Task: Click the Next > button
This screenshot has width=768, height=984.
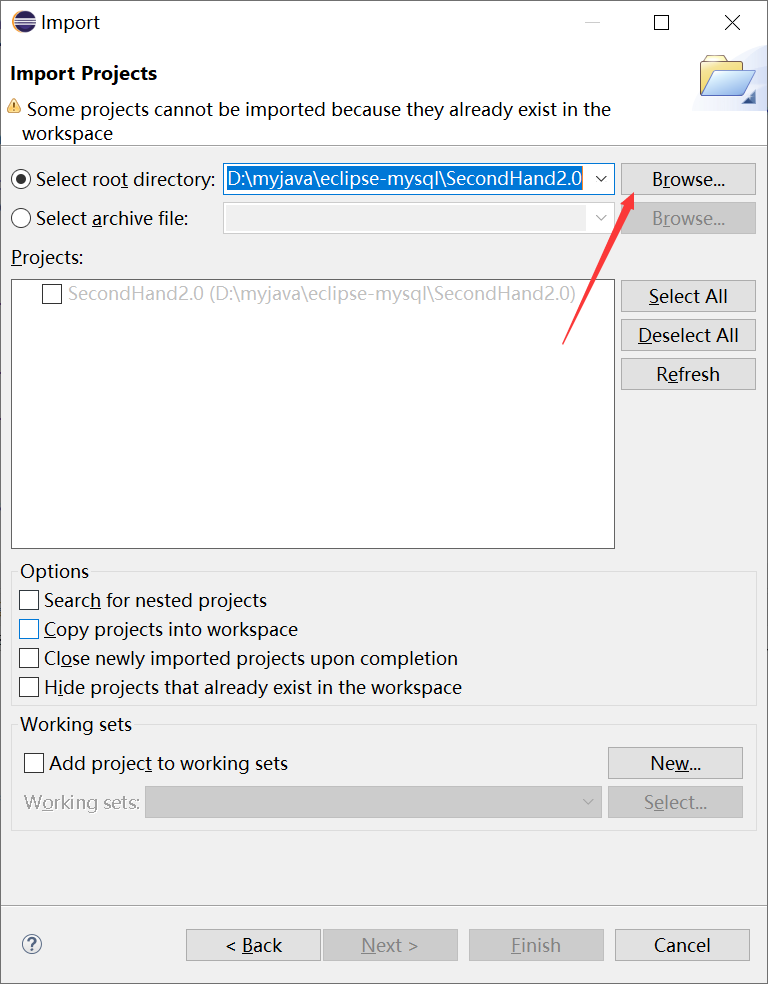Action: click(390, 945)
